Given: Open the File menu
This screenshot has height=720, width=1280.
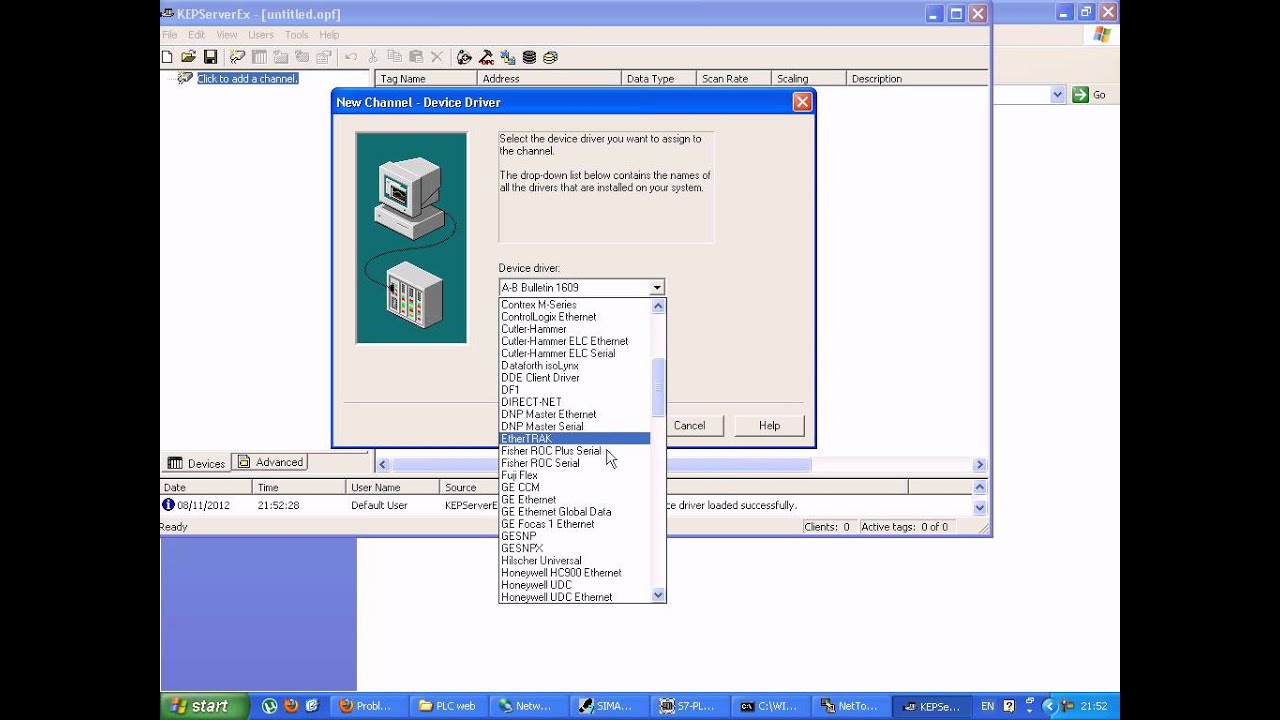Looking at the screenshot, I should pos(170,35).
